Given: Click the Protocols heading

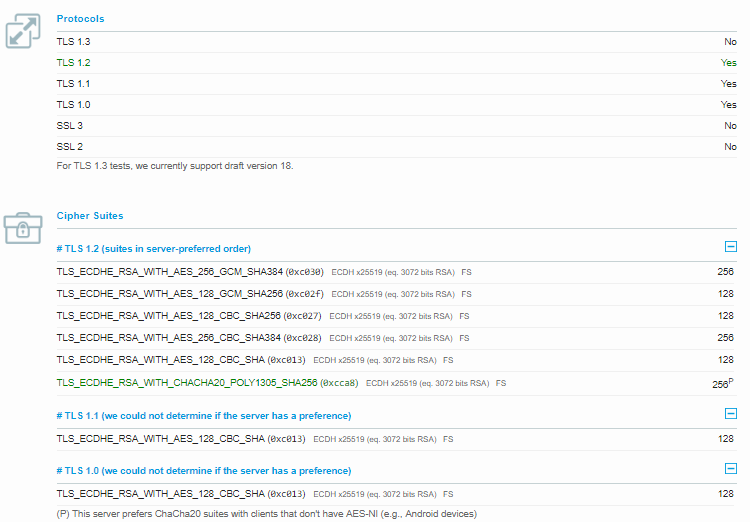Looking at the screenshot, I should tap(80, 19).
